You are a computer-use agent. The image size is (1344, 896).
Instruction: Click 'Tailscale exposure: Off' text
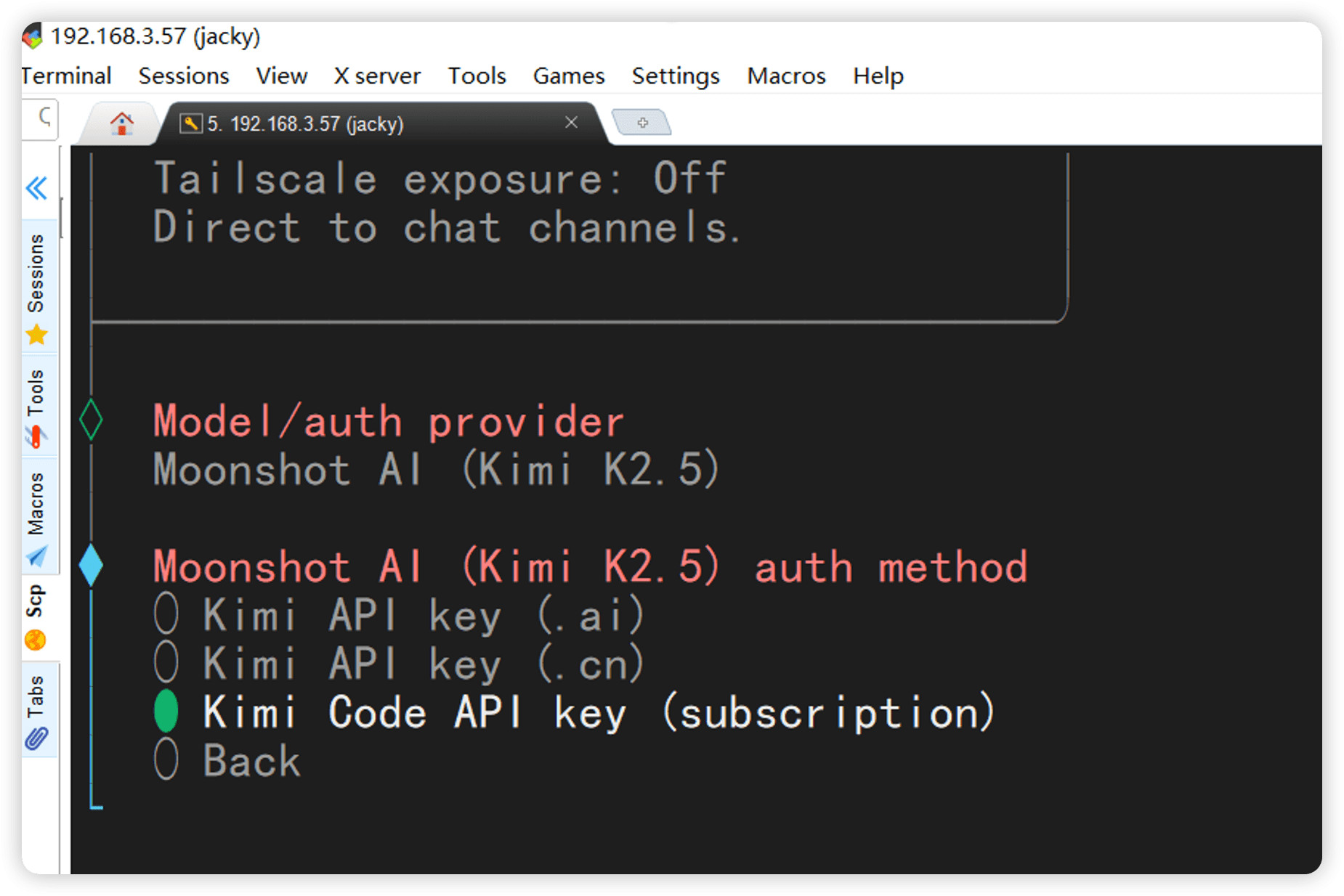(x=440, y=179)
